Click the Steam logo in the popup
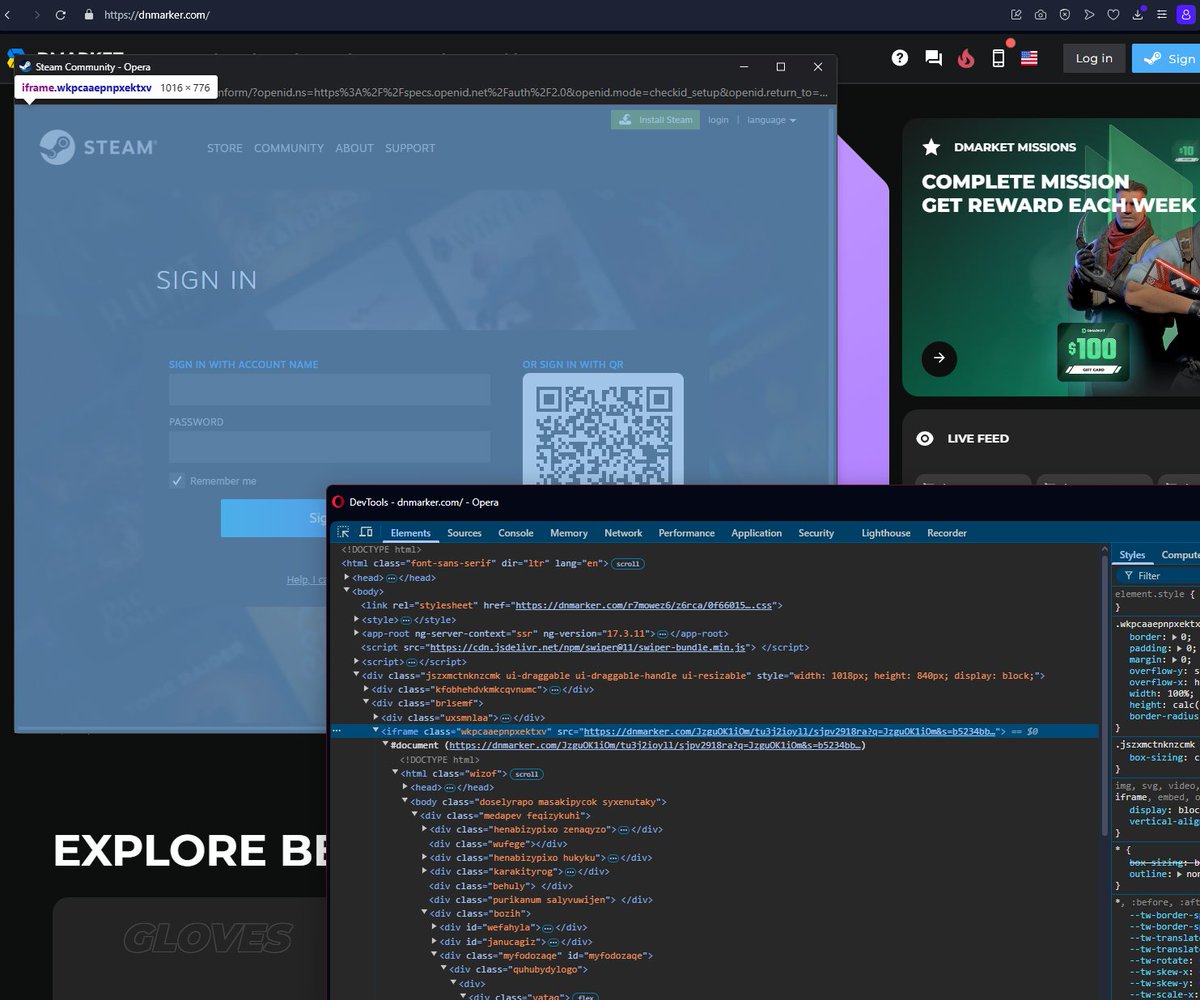 (x=97, y=148)
